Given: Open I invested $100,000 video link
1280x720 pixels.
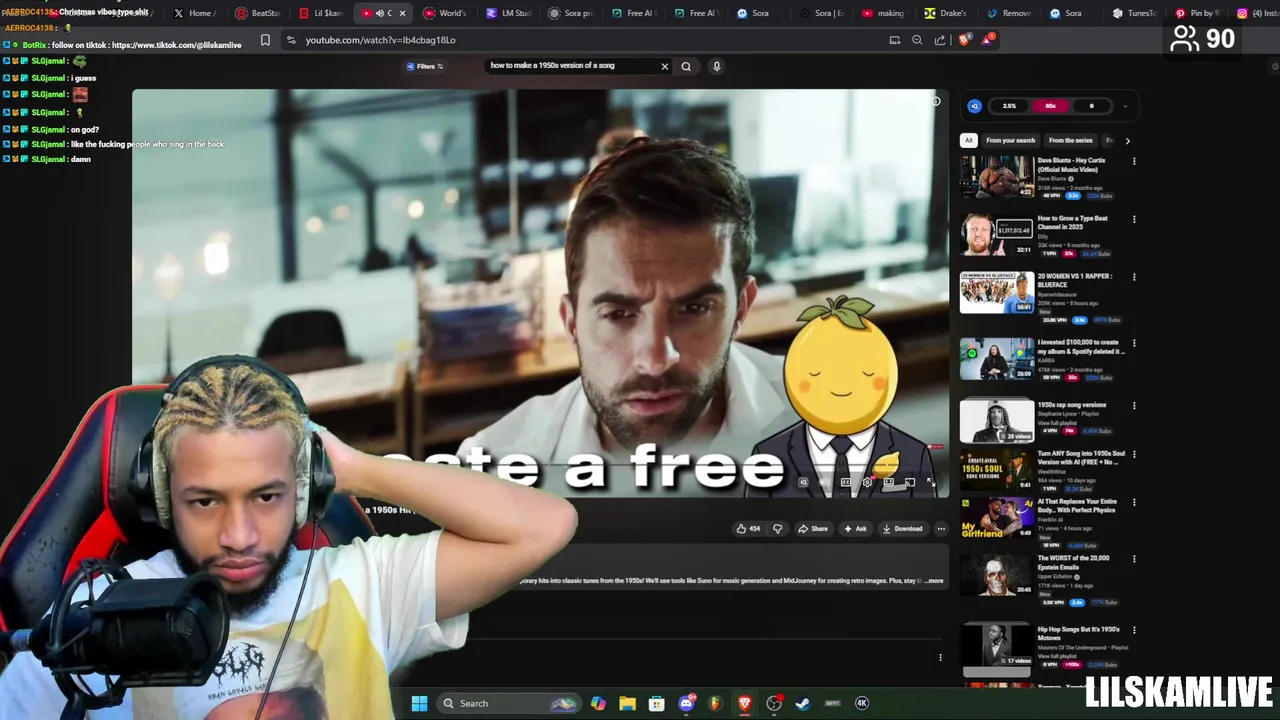Looking at the screenshot, I should click(x=1081, y=347).
